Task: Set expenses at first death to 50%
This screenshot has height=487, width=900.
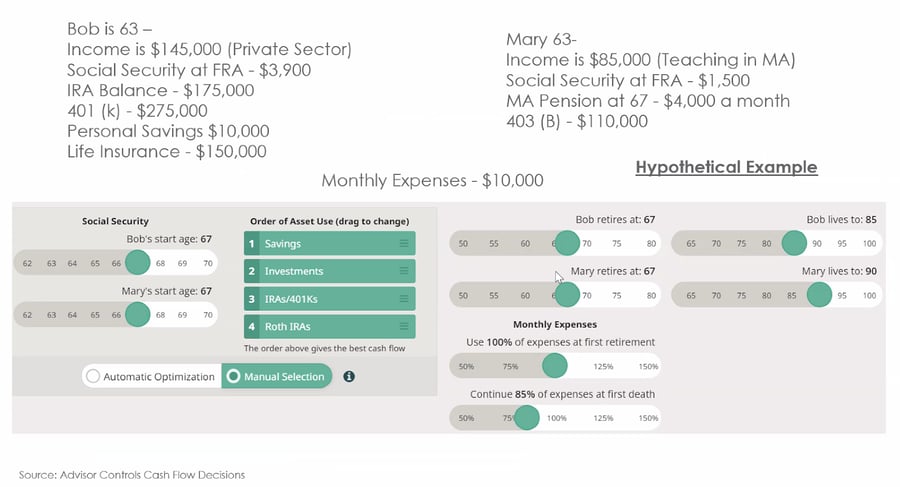Action: pyautogui.click(x=466, y=417)
